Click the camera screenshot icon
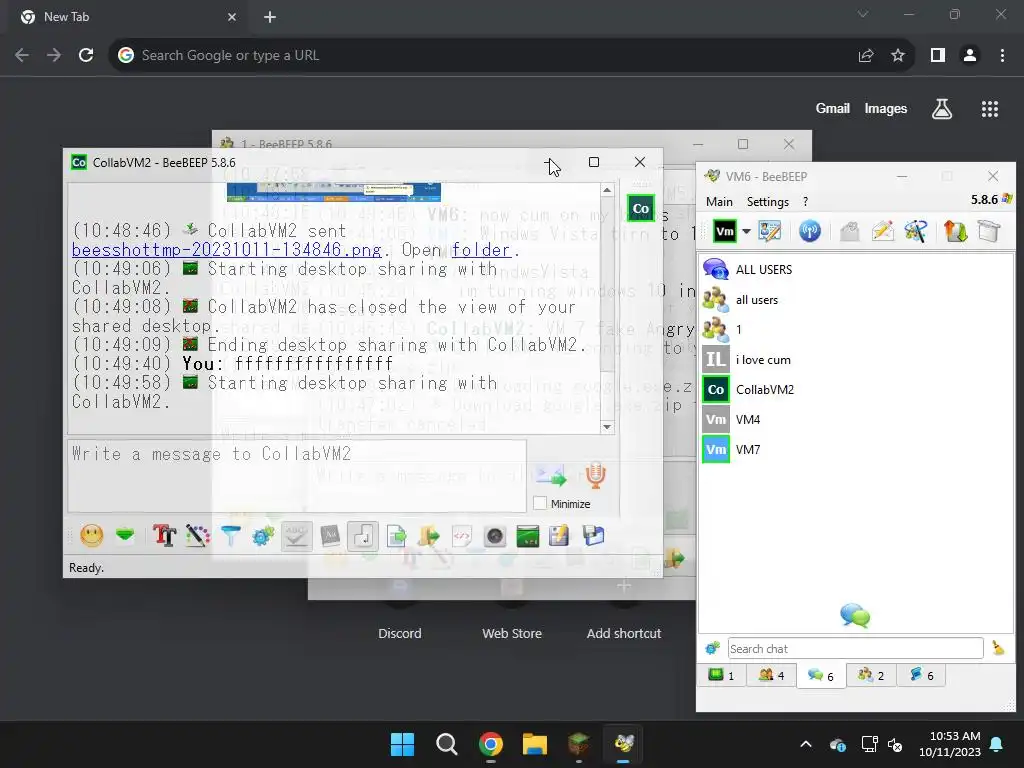The width and height of the screenshot is (1024, 768). (x=495, y=536)
